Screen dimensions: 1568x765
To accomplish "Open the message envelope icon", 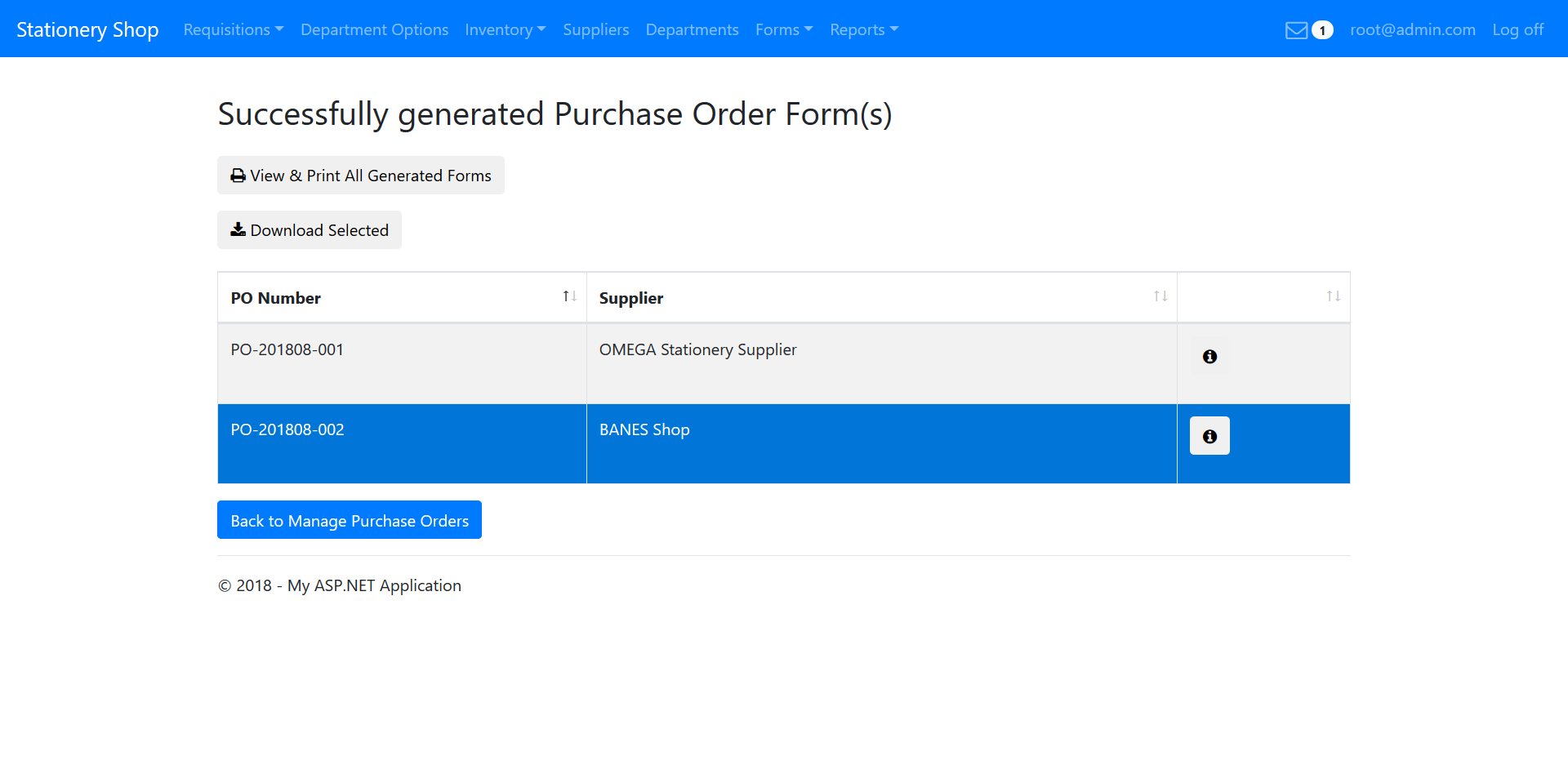I will tap(1295, 29).
